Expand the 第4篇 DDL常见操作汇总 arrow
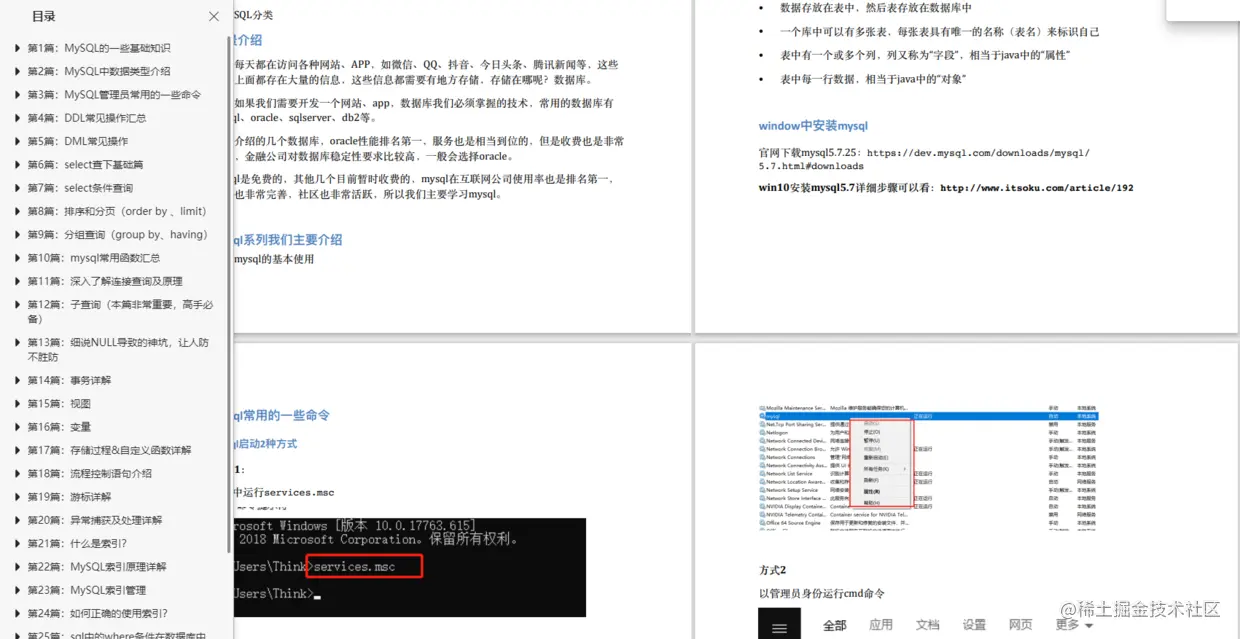This screenshot has width=1240, height=639. (x=17, y=118)
